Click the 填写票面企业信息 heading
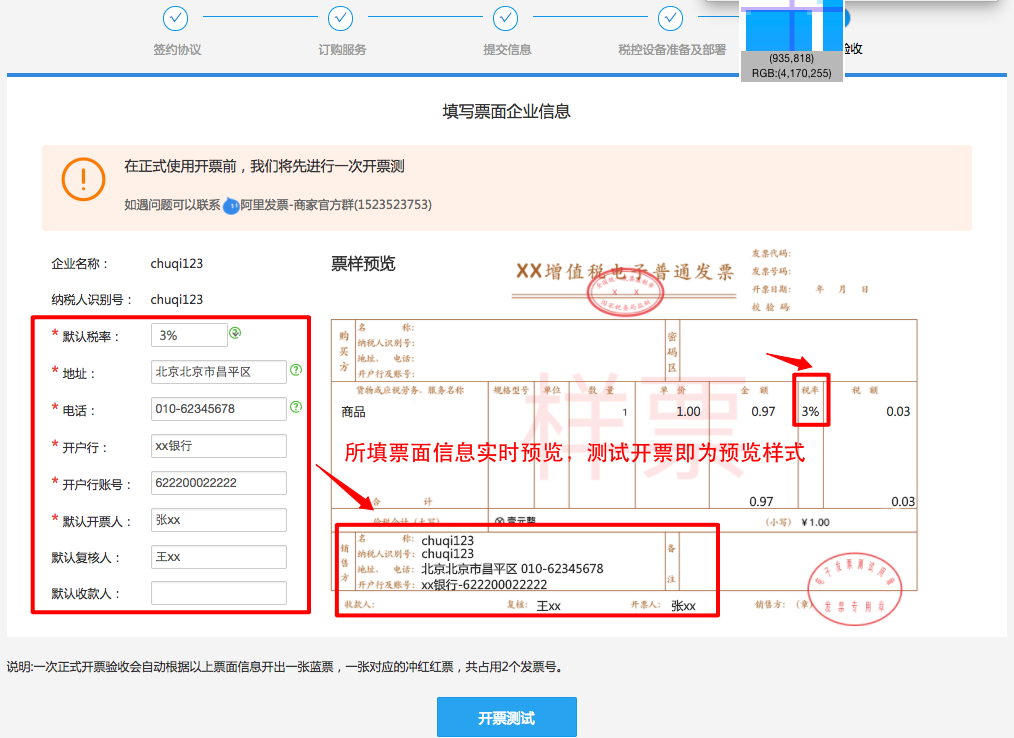 tap(506, 111)
